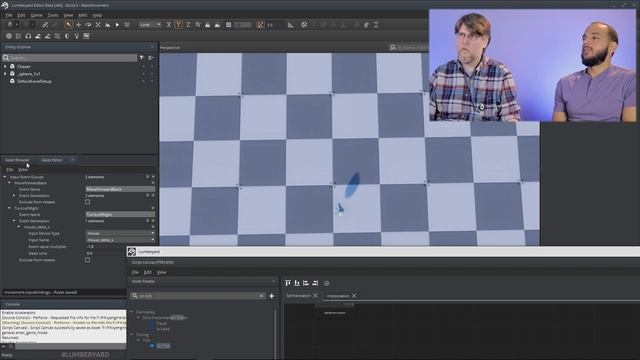Activate the rotate tool icon
640x360 pixels.
point(88,25)
